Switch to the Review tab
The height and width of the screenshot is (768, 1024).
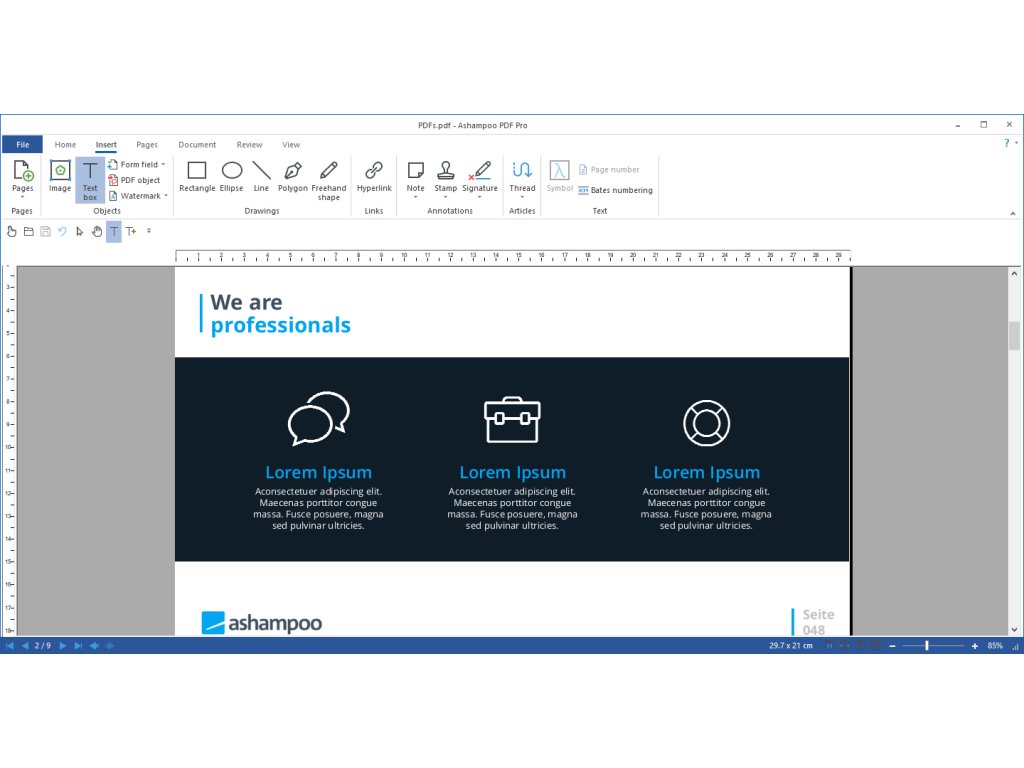coord(249,145)
